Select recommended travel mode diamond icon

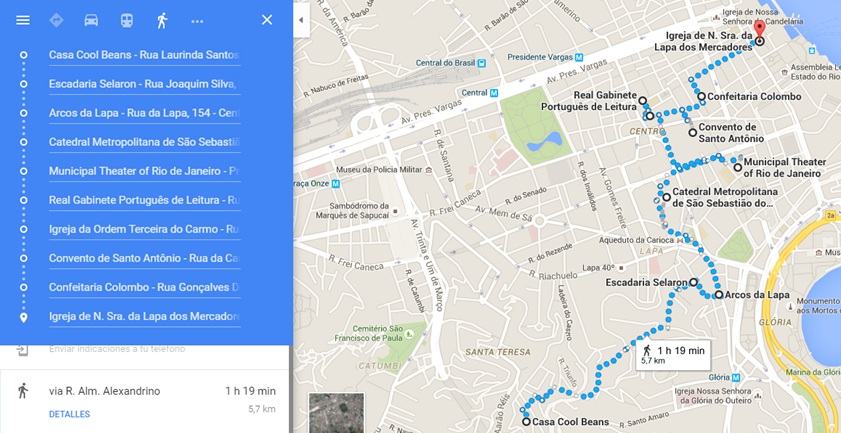(56, 20)
